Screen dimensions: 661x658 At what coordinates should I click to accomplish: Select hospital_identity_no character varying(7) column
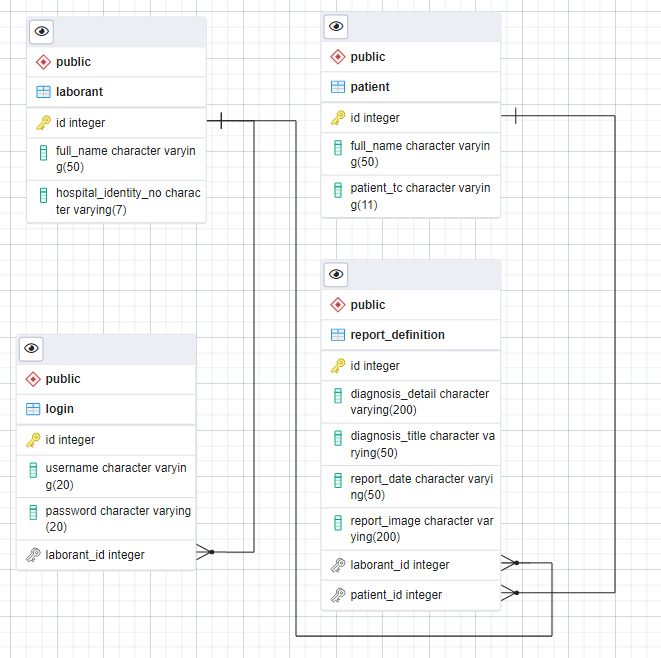pyautogui.click(x=116, y=201)
